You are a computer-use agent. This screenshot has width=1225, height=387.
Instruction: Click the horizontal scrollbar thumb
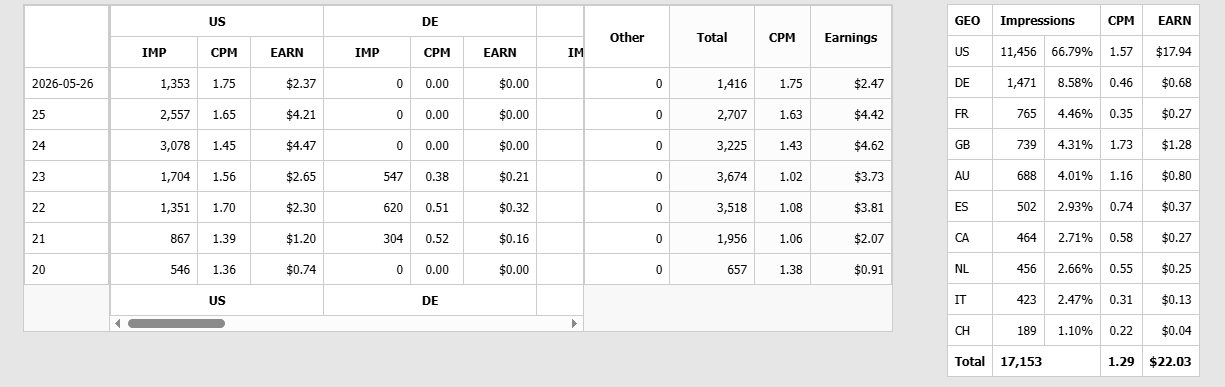(176, 323)
